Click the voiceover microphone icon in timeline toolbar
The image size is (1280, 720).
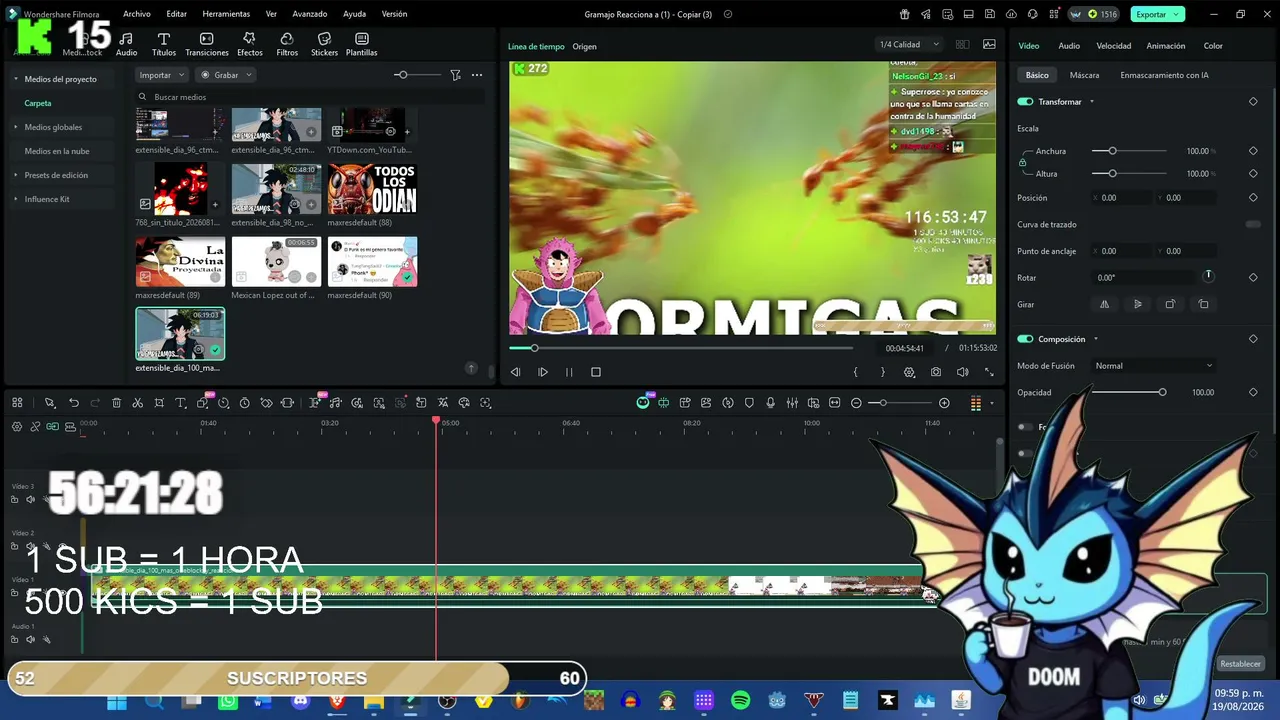(771, 403)
